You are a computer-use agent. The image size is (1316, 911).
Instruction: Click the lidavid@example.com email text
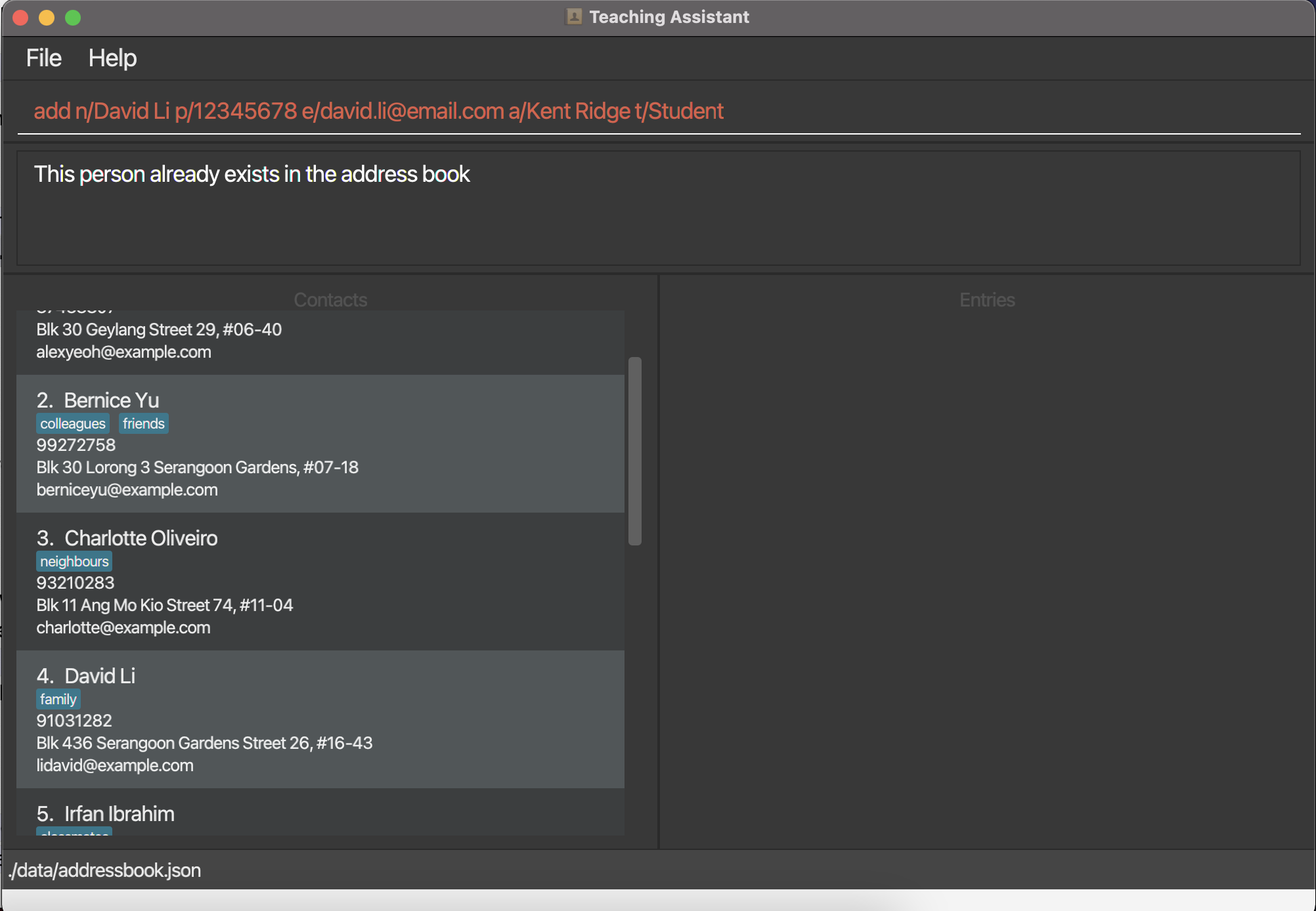tap(115, 765)
